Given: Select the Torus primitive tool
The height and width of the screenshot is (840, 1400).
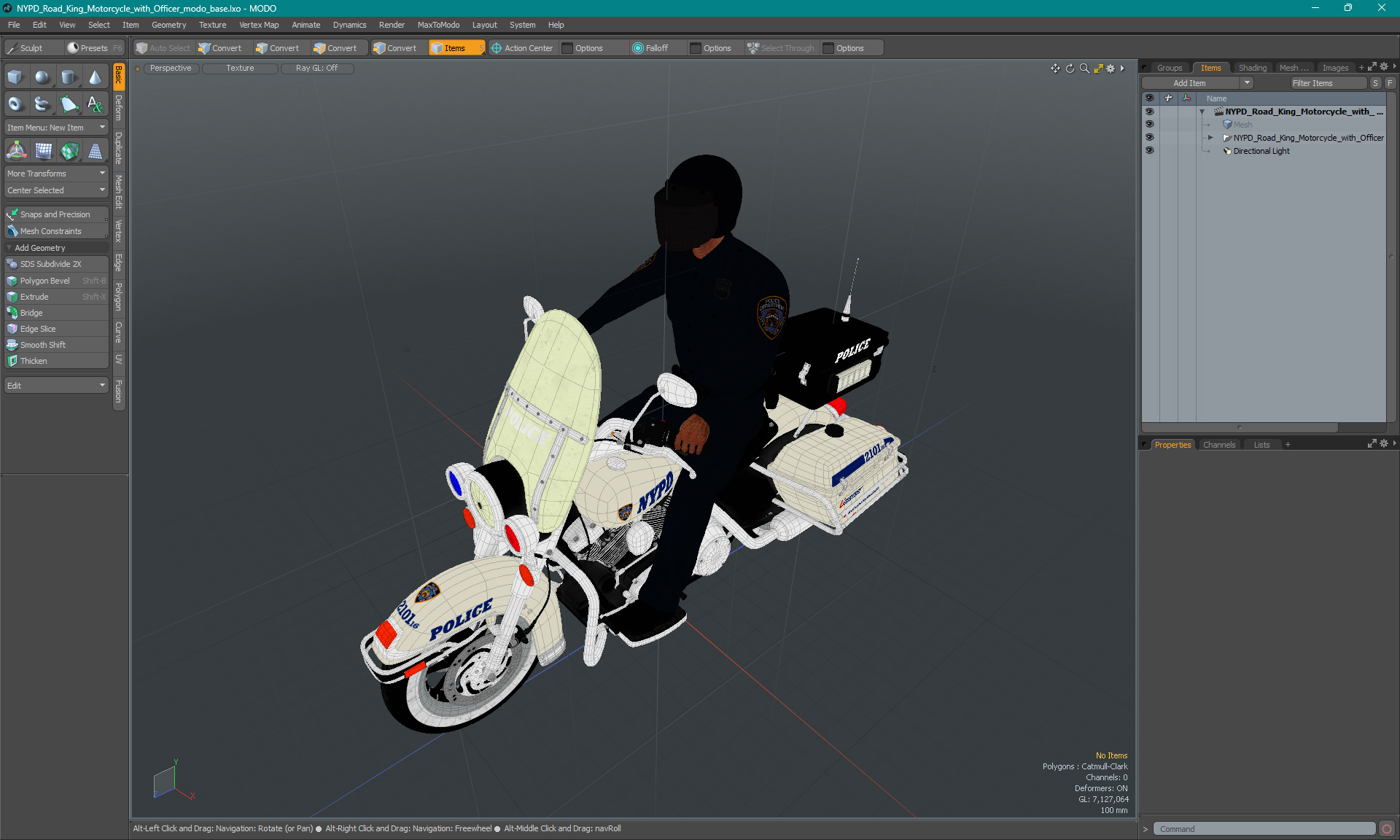Looking at the screenshot, I should coord(15,104).
